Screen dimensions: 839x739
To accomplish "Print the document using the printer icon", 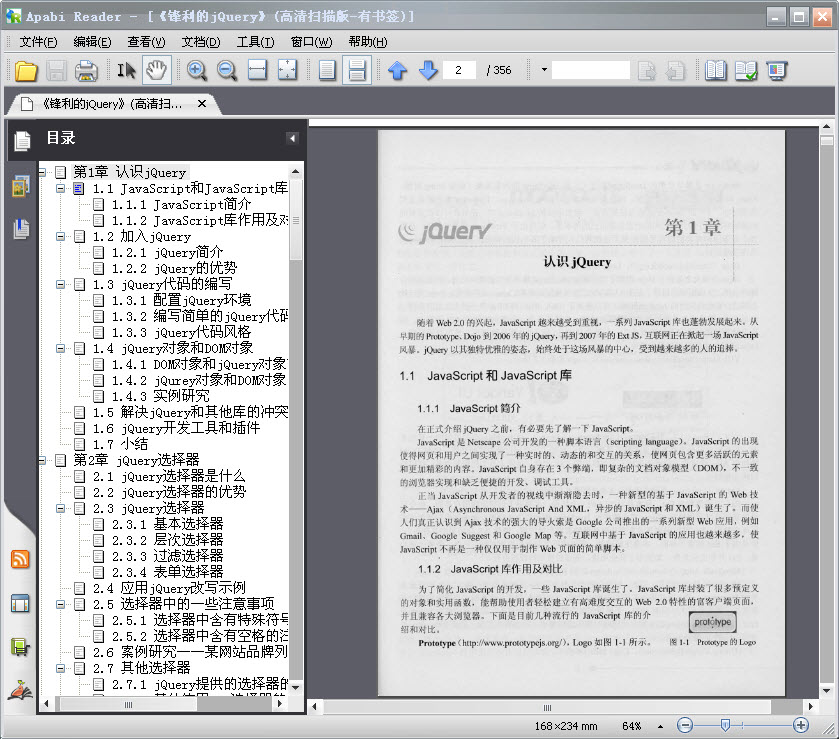I will [86, 71].
